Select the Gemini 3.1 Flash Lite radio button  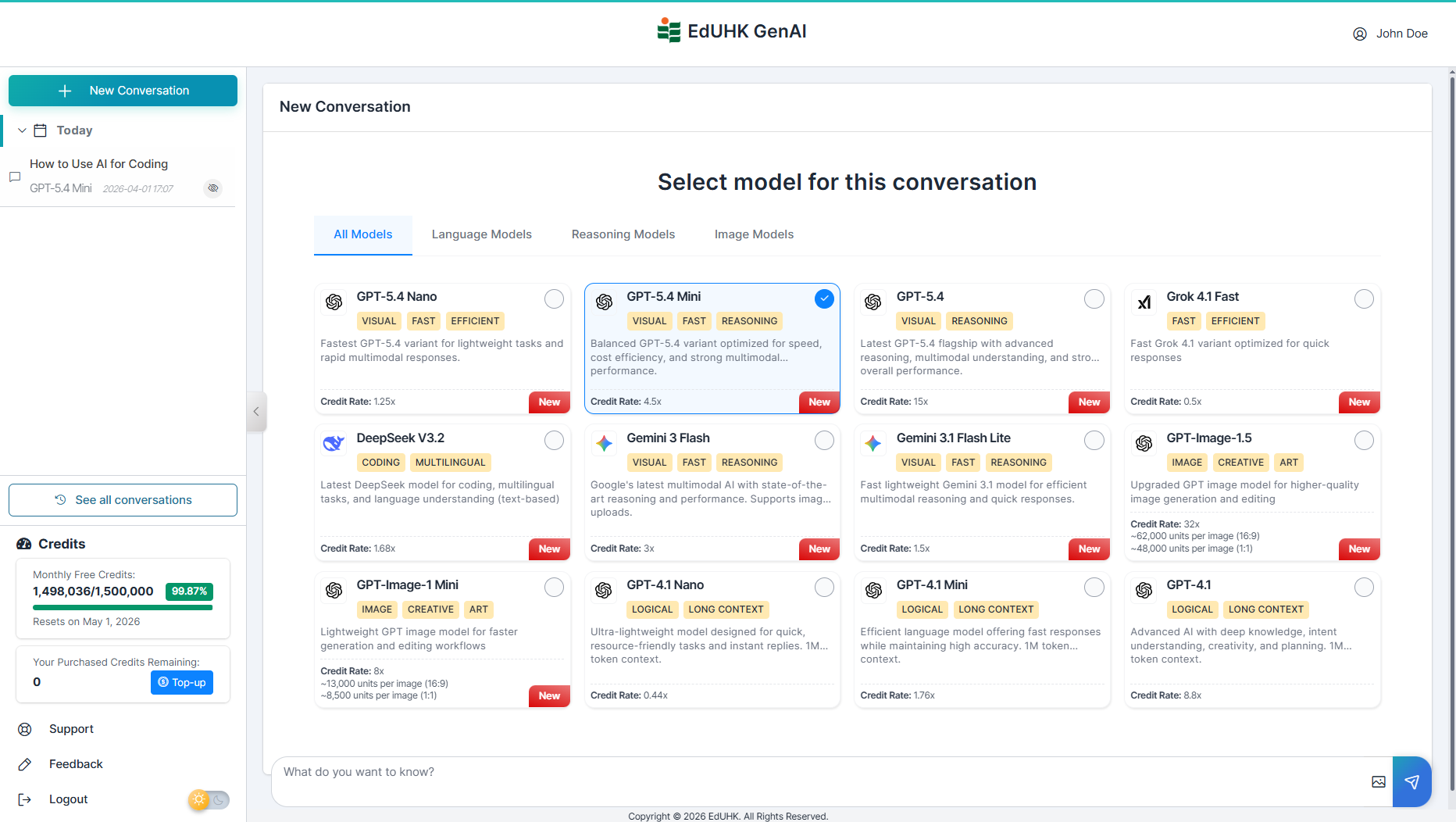click(1094, 440)
